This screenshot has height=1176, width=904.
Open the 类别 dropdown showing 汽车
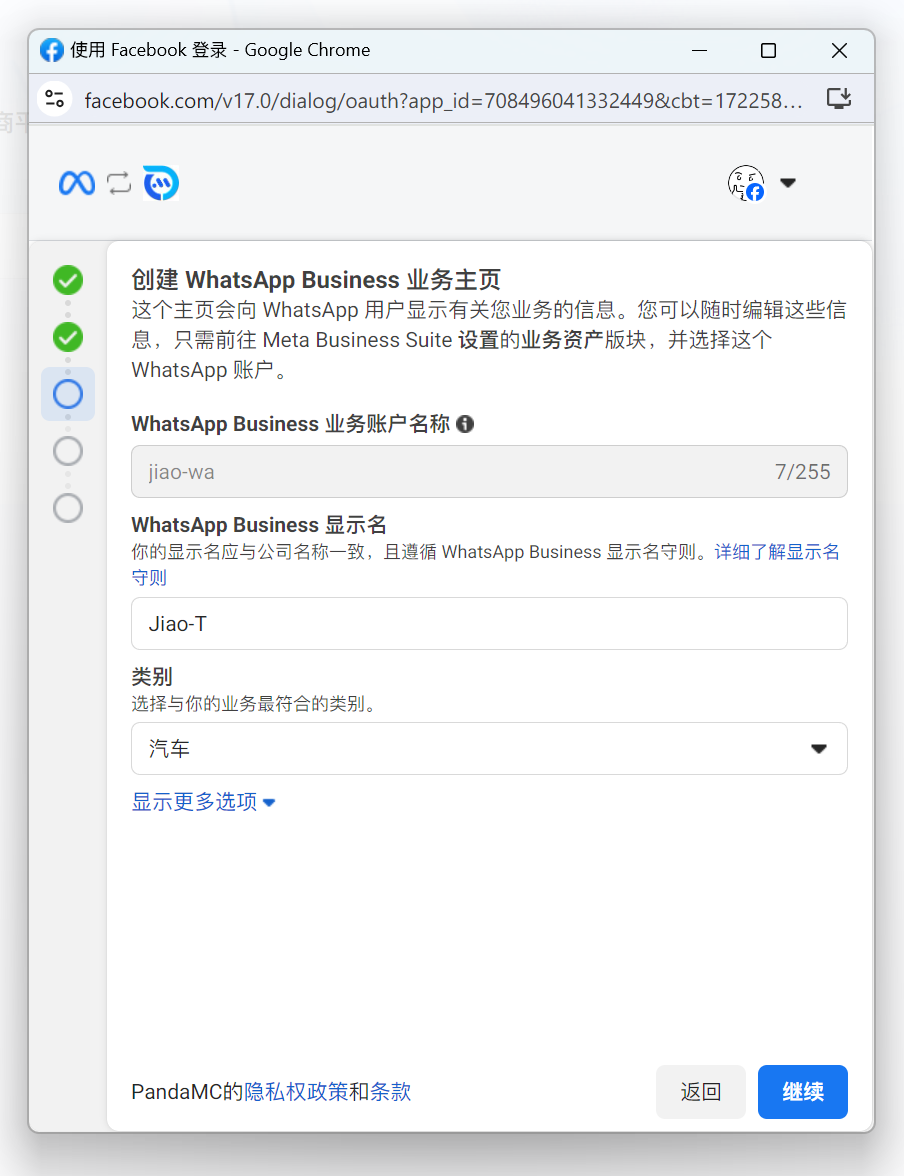489,749
